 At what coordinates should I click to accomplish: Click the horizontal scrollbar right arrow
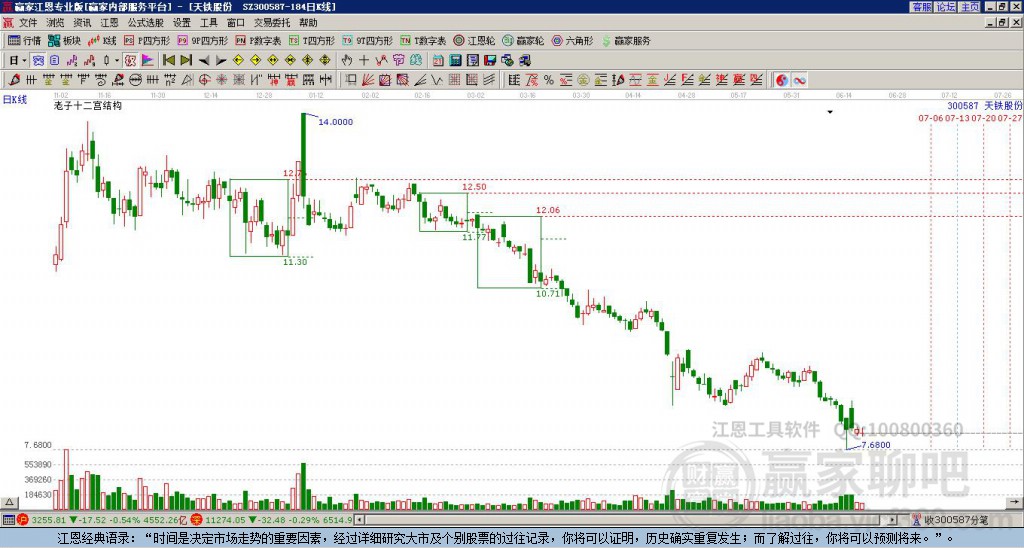pyautogui.click(x=893, y=520)
